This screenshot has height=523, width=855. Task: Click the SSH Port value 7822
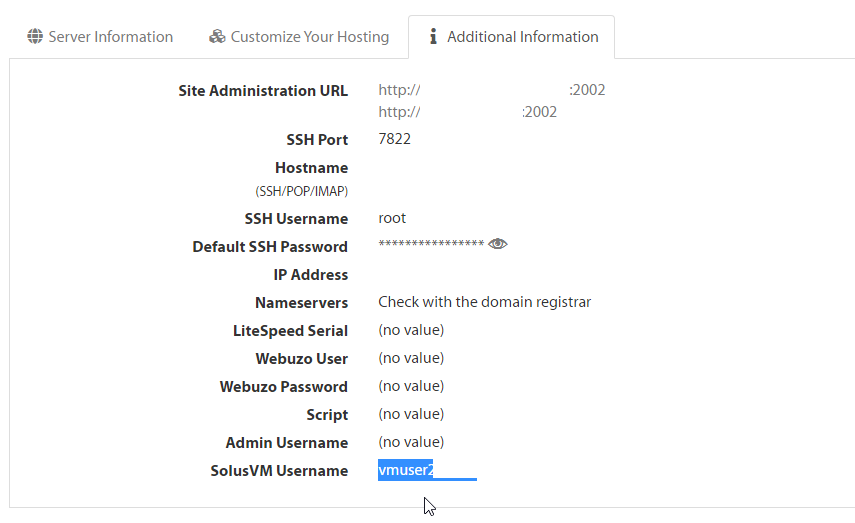[x=394, y=139]
